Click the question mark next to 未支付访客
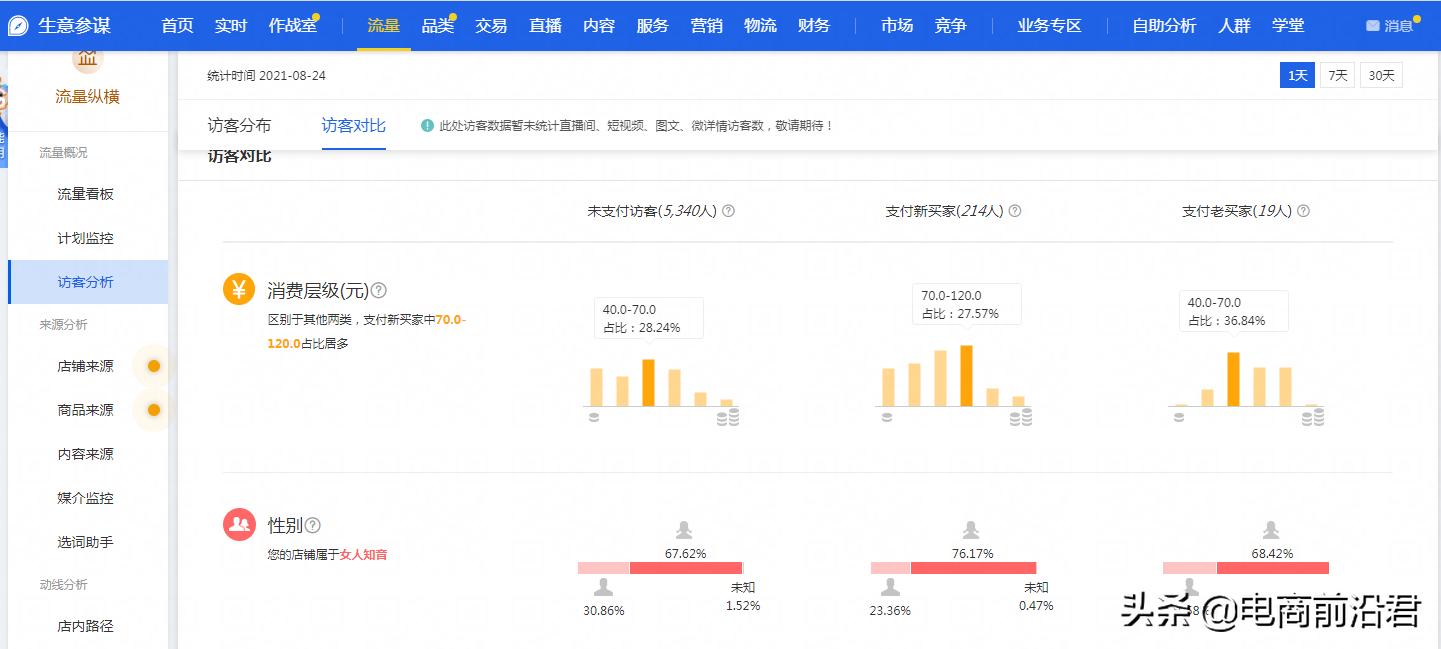1441x649 pixels. point(728,210)
